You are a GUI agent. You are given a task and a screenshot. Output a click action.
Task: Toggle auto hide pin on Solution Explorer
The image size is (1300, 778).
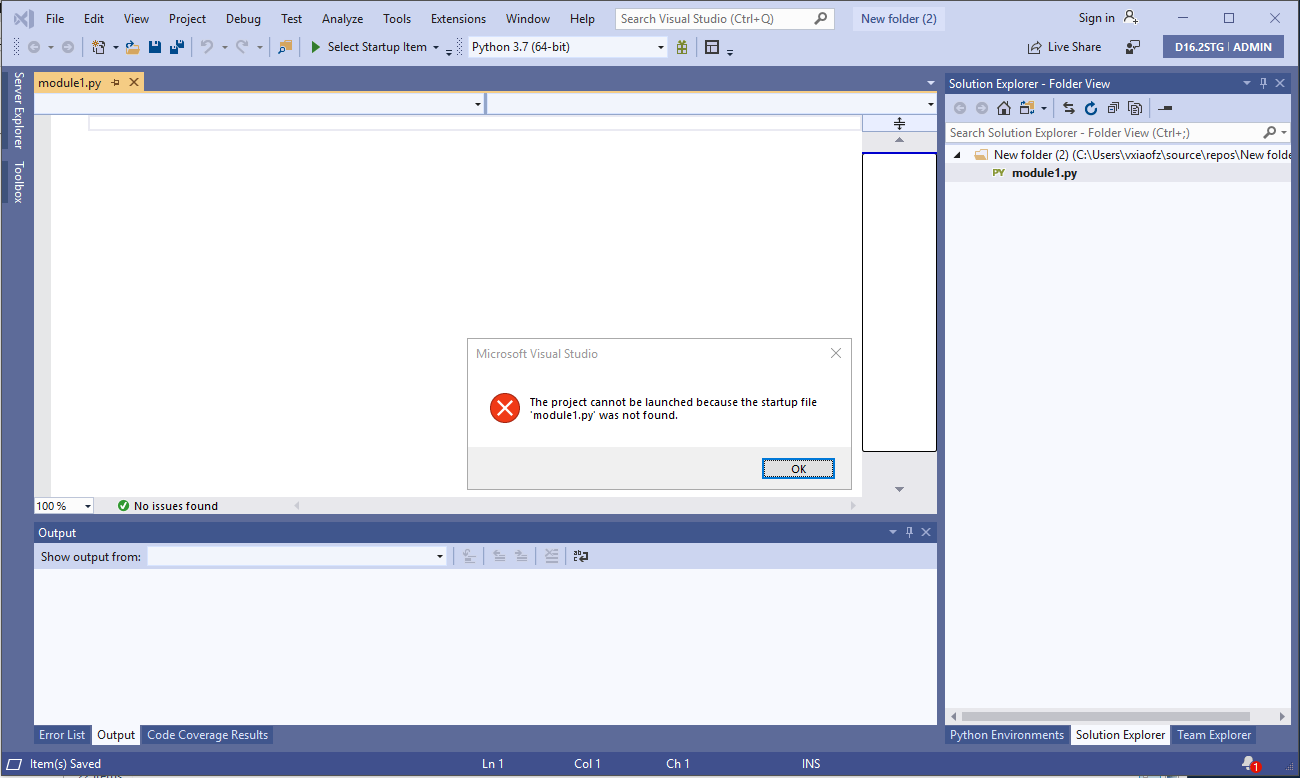pos(1263,84)
